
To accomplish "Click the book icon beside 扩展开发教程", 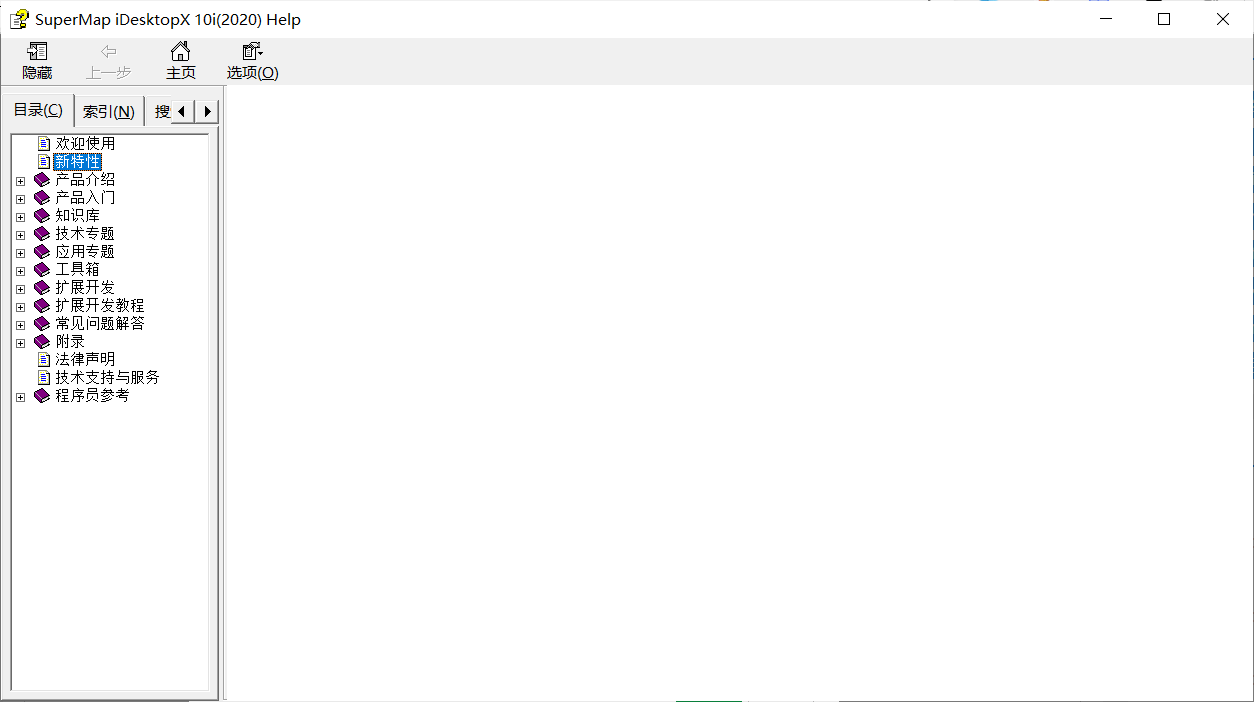I will tap(42, 306).
